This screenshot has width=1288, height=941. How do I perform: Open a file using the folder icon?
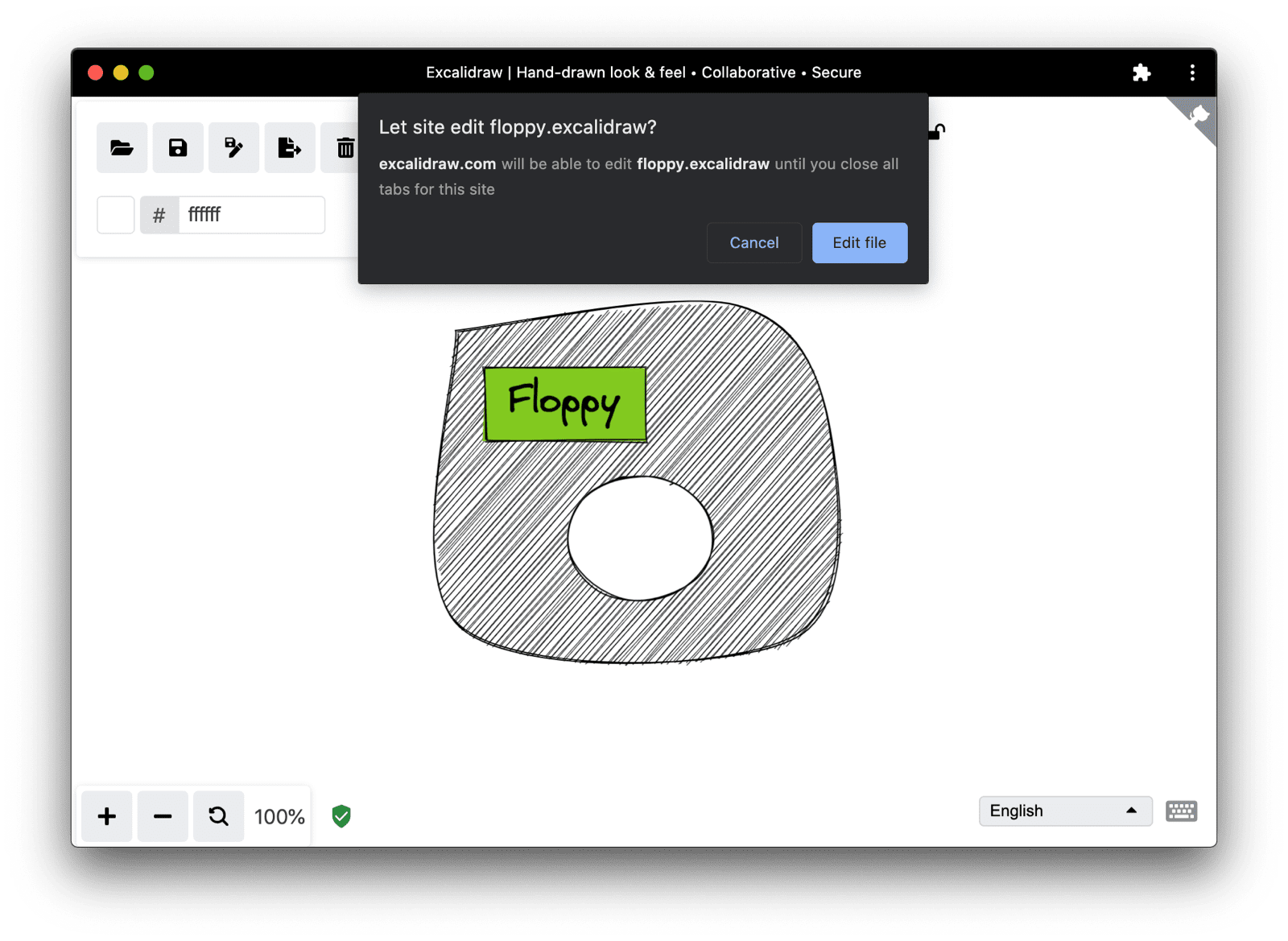tap(122, 147)
